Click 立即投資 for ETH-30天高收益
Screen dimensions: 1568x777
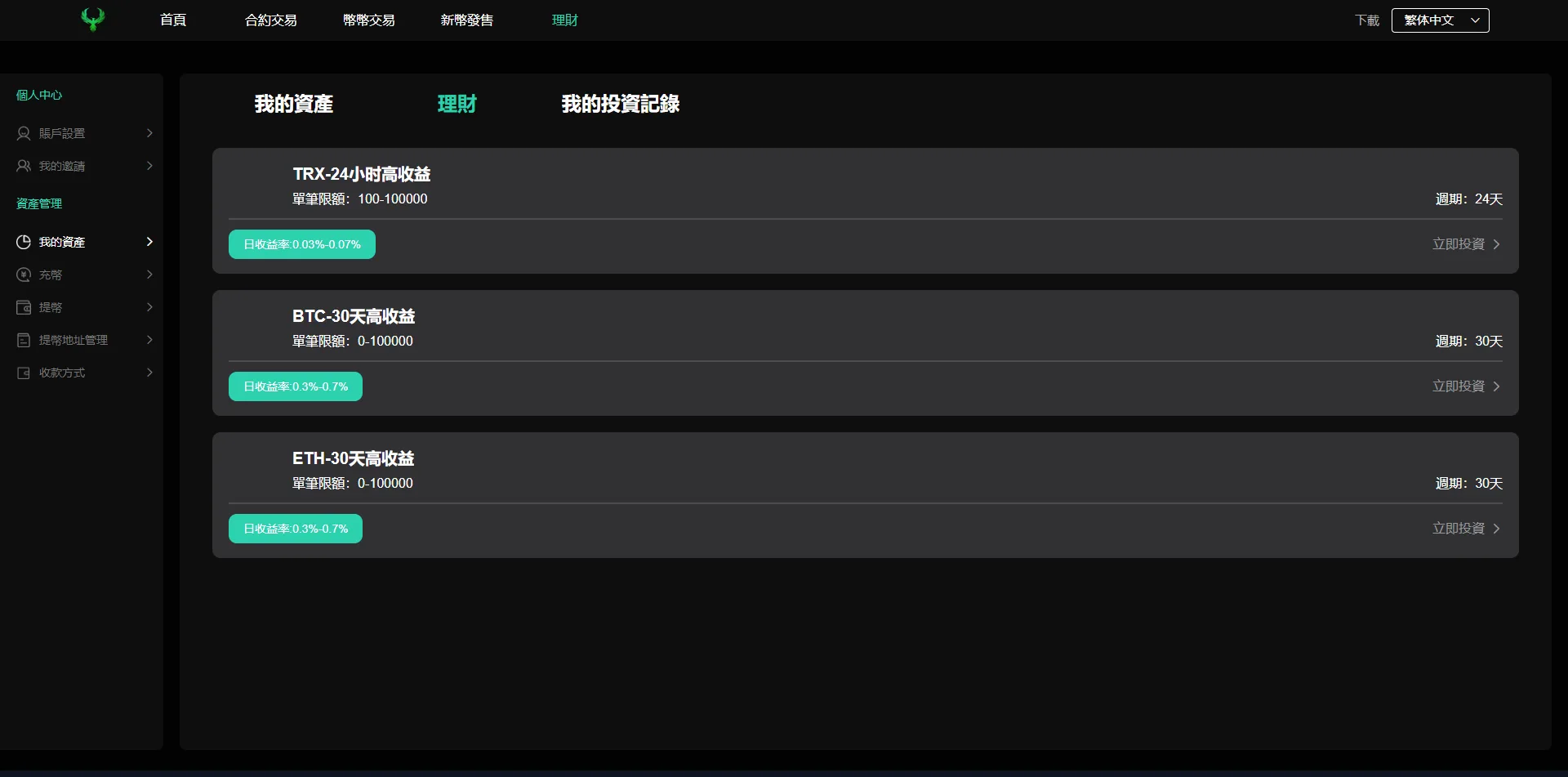pyautogui.click(x=1466, y=529)
